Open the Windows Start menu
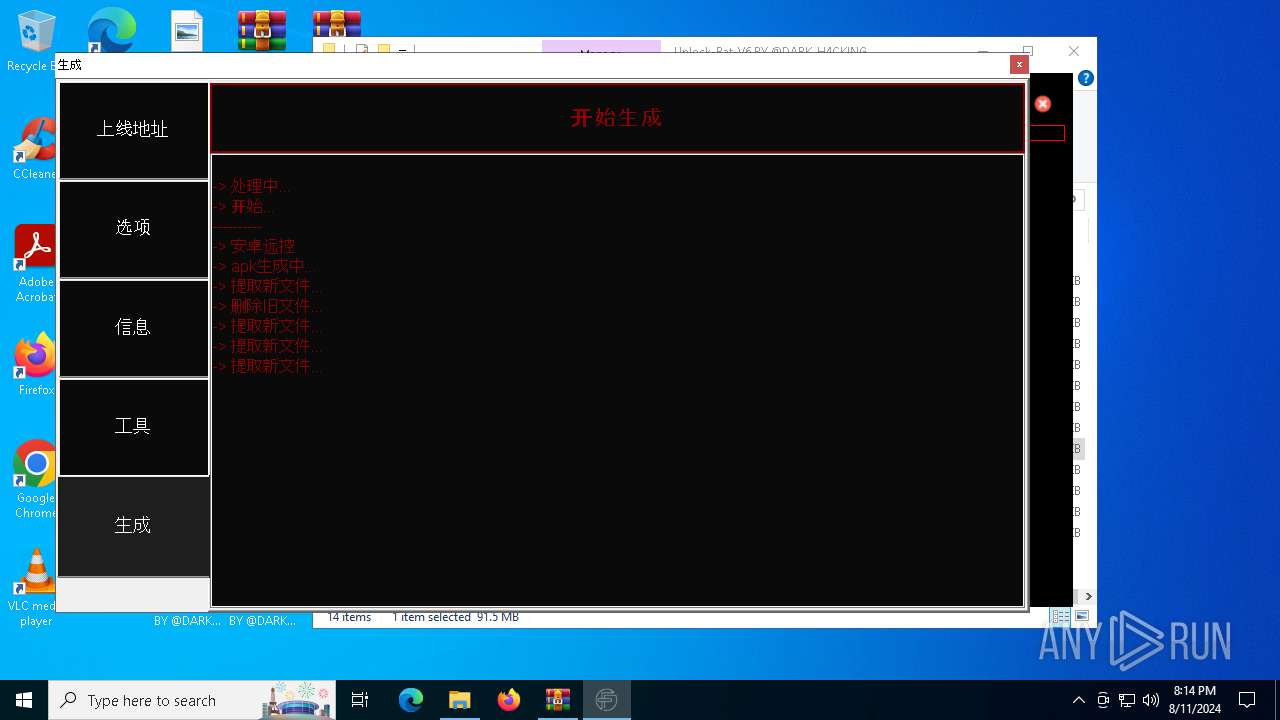Viewport: 1280px width, 720px height. (24, 700)
